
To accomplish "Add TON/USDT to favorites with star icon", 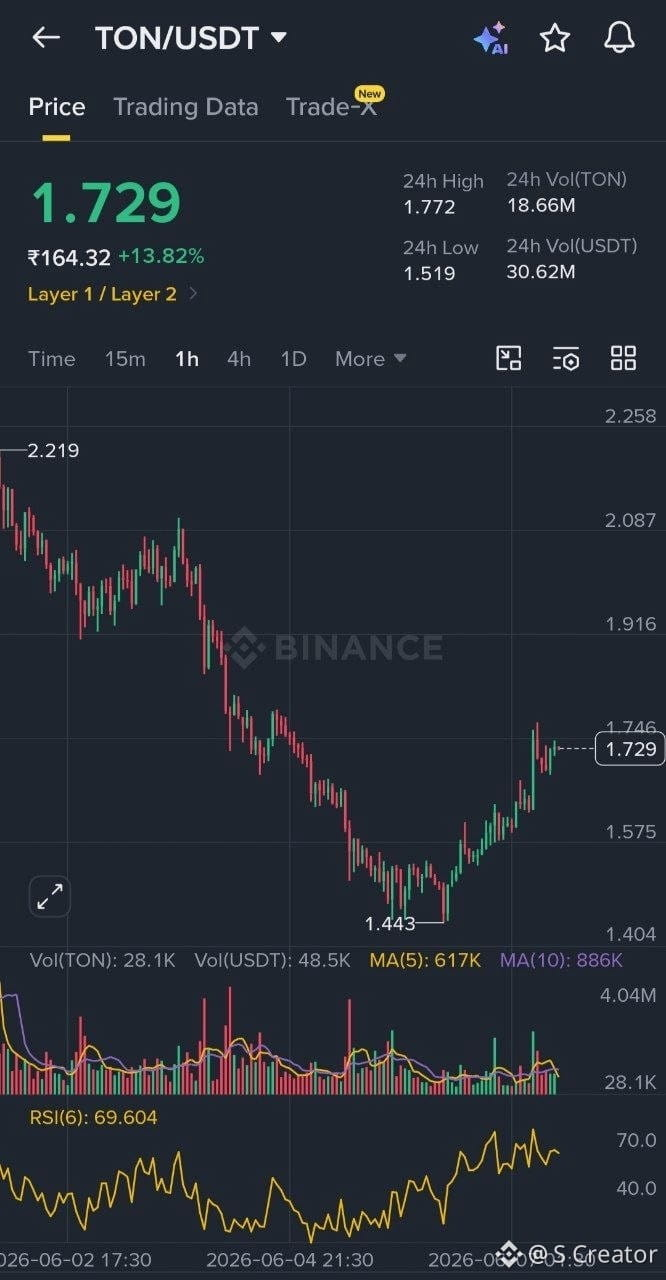I will [x=555, y=38].
